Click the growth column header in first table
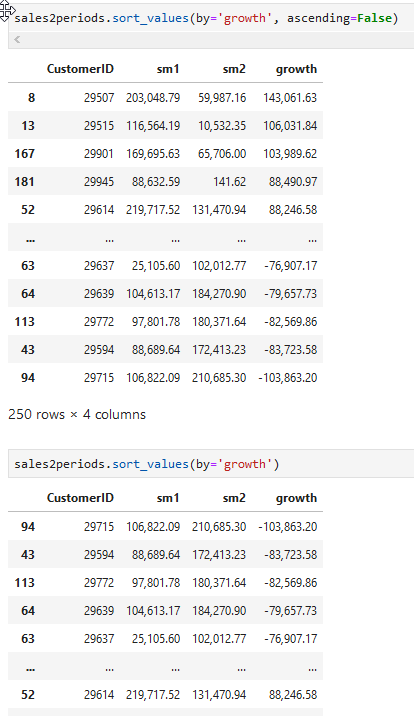 (296, 69)
